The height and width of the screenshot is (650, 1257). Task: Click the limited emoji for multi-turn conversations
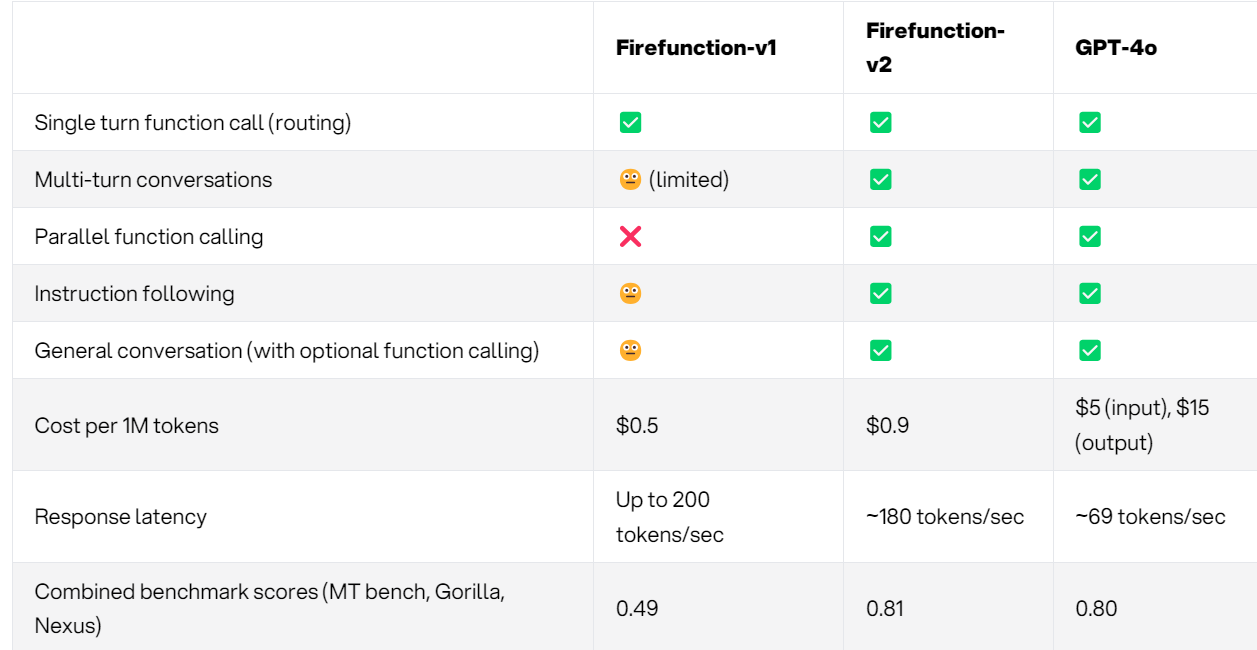[x=630, y=180]
